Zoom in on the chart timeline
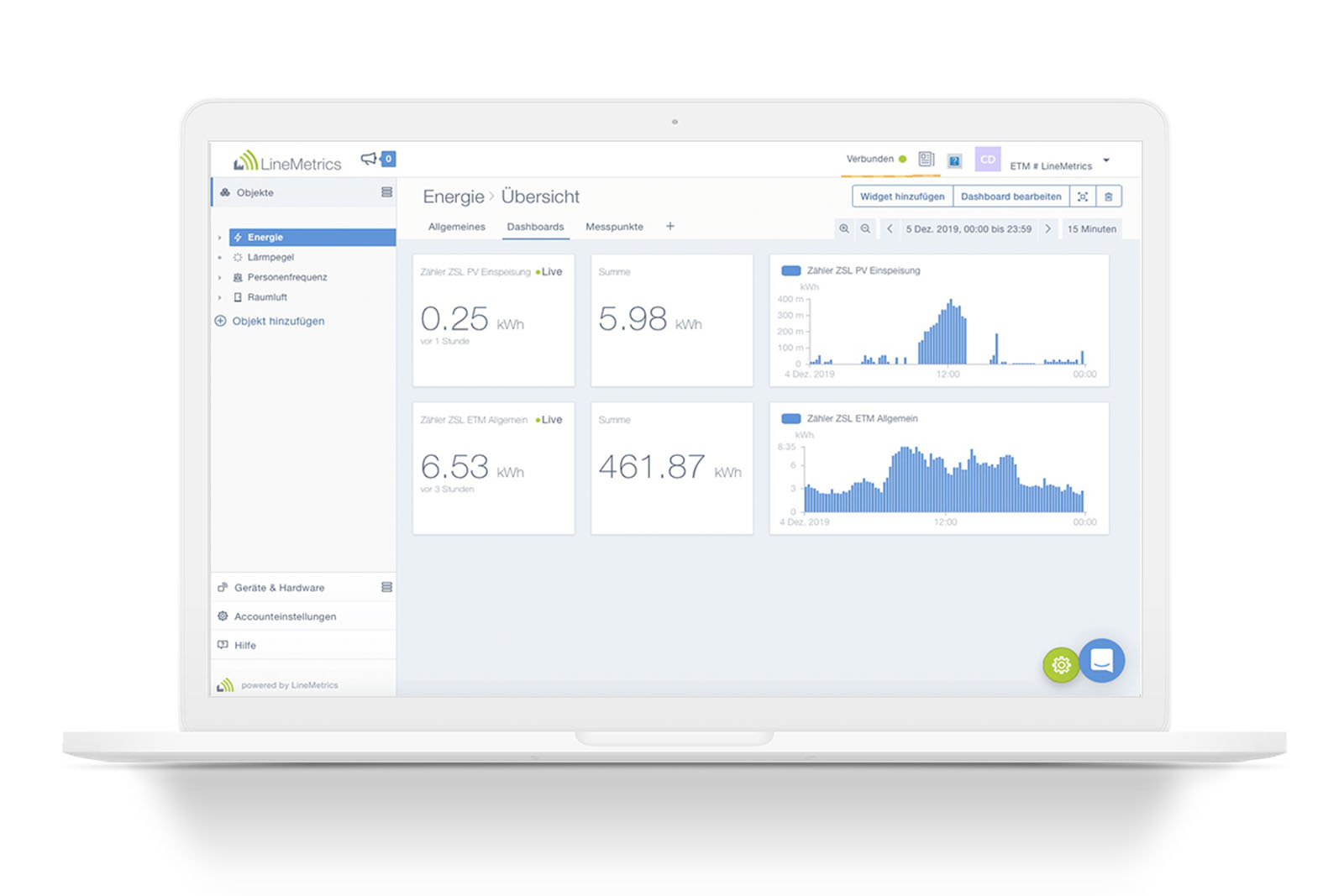This screenshot has height=896, width=1344. (x=844, y=228)
